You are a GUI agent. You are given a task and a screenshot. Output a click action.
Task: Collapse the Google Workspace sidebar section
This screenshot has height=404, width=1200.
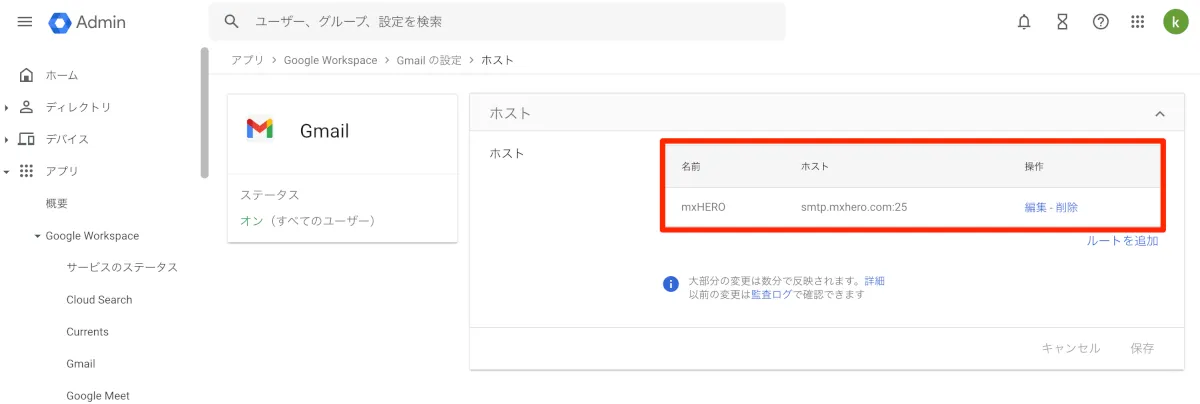coord(38,236)
